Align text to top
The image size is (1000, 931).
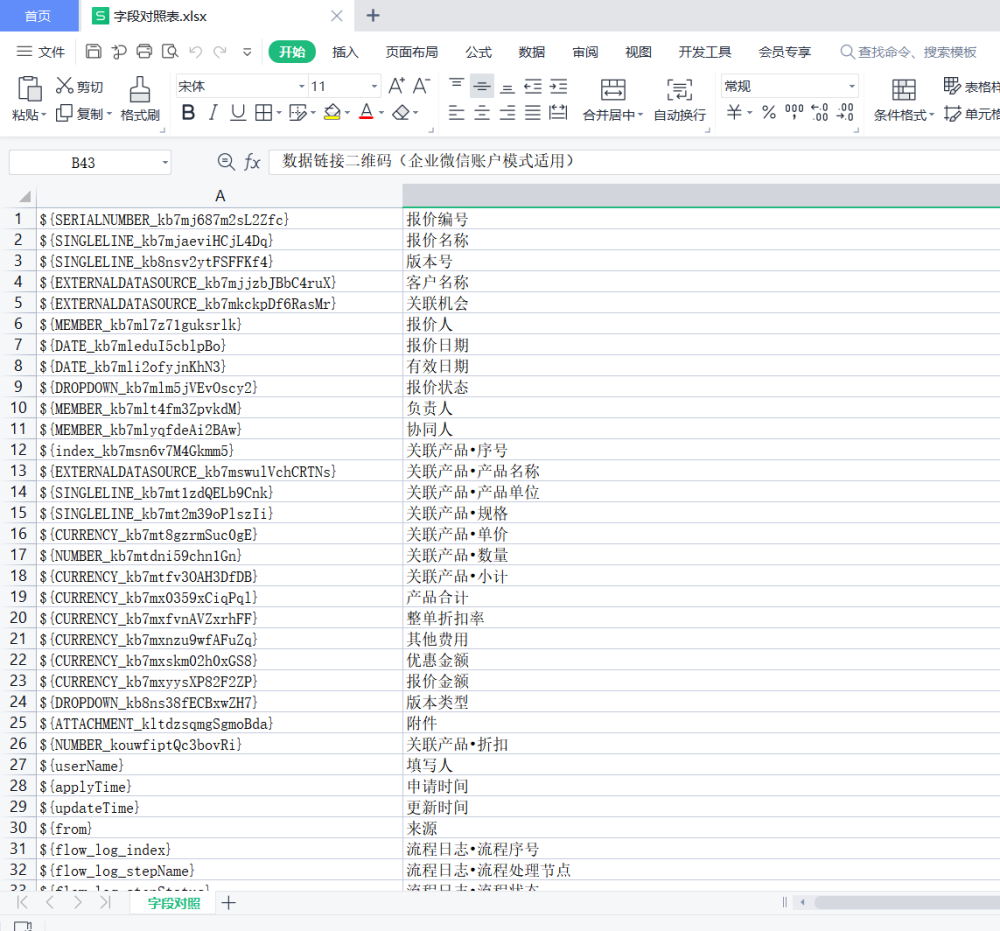click(457, 85)
